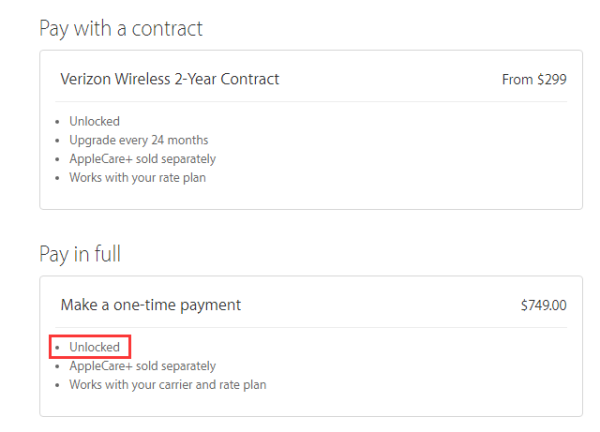This screenshot has width=600, height=432.
Task: Click AppleCare+ sold separately under Verizon contract
Action: 142,159
